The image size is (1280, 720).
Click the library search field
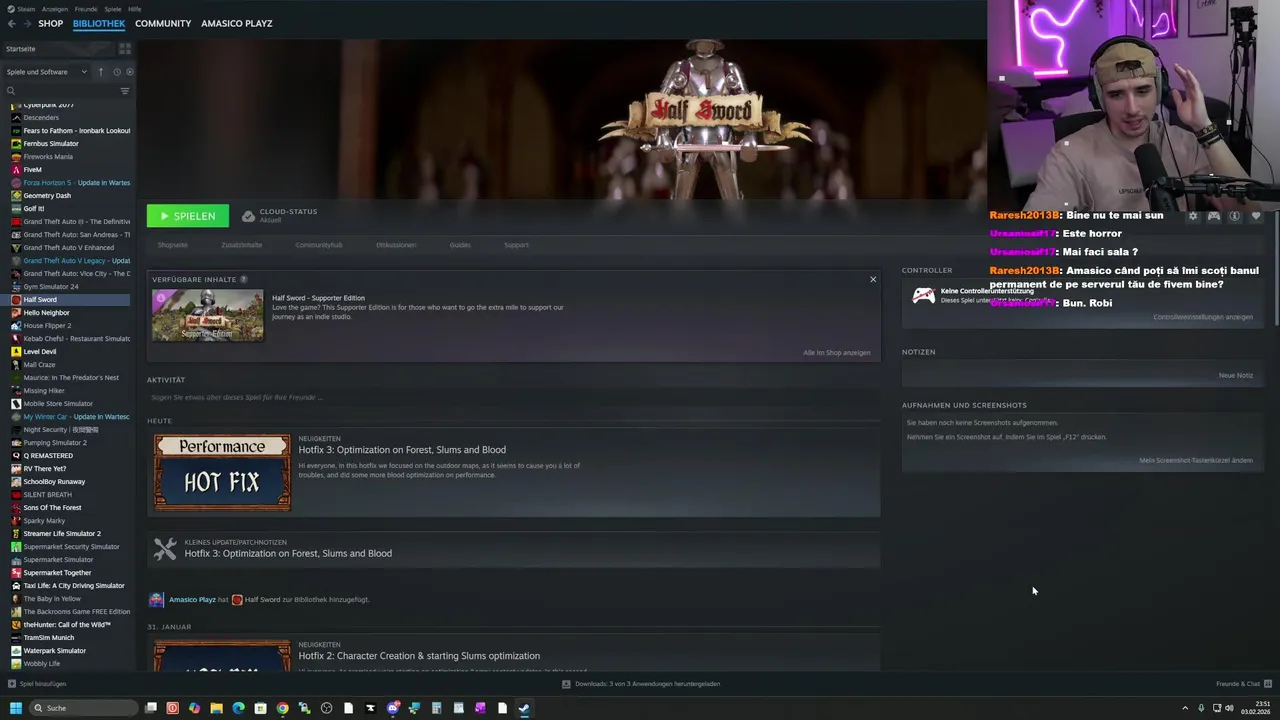pyautogui.click(x=60, y=91)
